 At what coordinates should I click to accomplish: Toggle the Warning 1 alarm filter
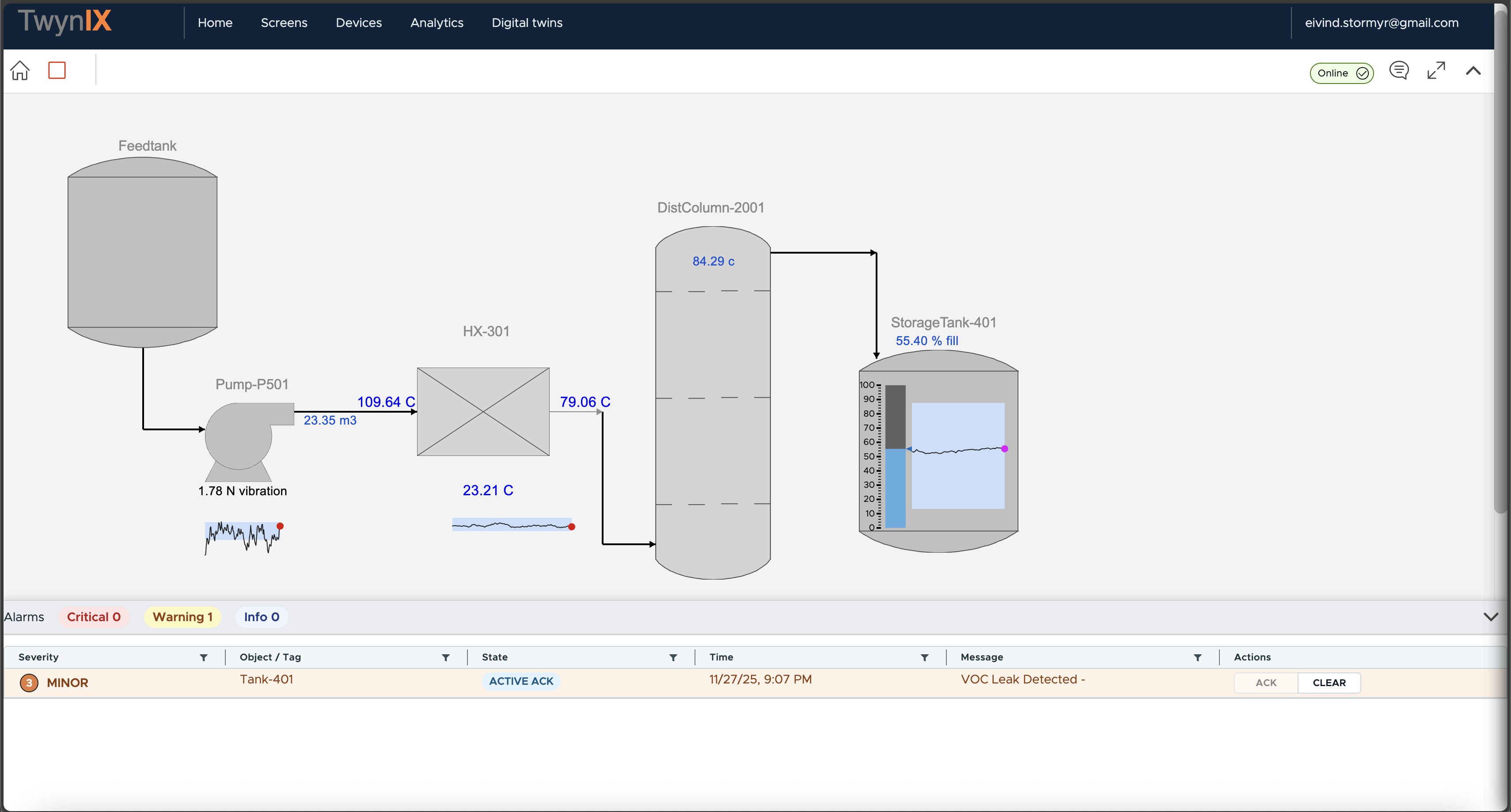182,617
